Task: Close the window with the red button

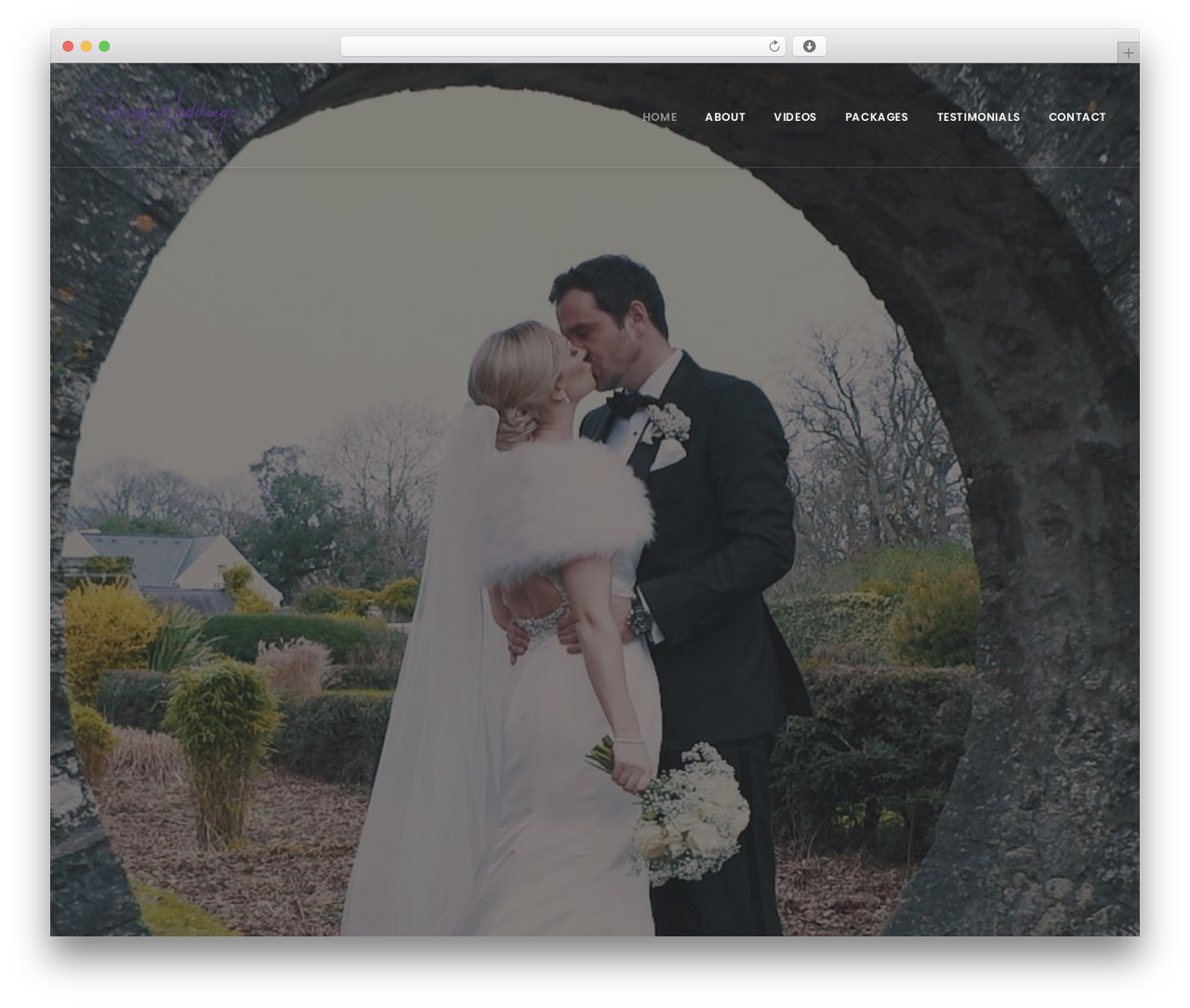Action: tap(68, 46)
